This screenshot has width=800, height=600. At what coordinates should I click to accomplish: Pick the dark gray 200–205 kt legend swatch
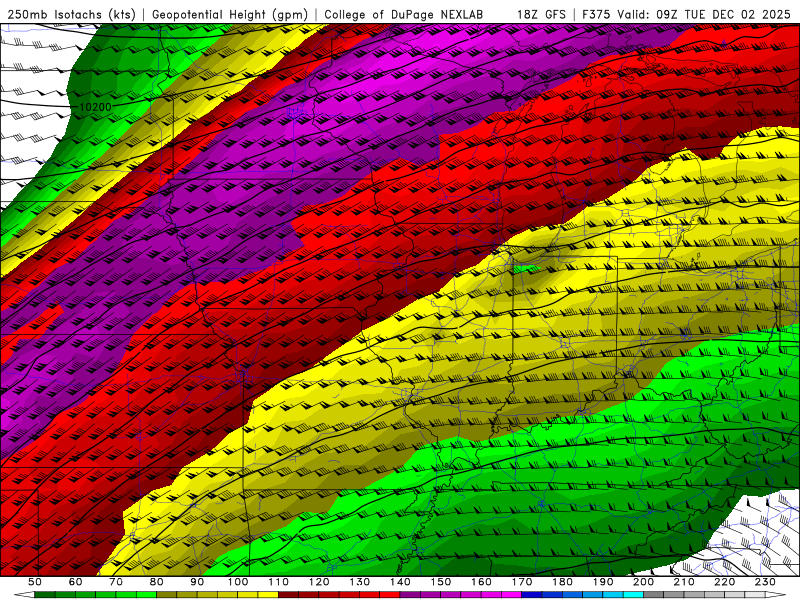(654, 594)
